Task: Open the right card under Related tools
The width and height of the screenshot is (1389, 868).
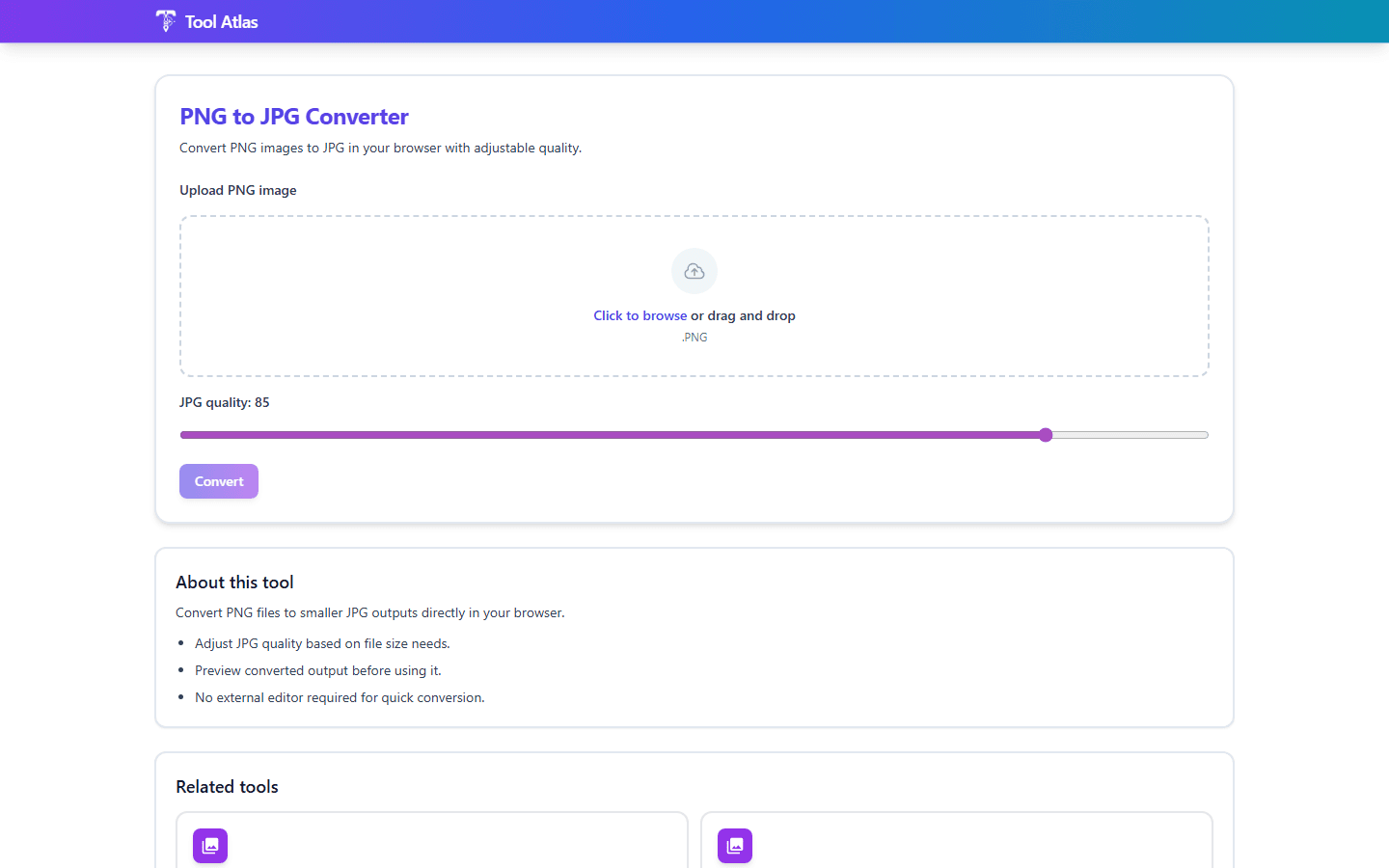Action: pyautogui.click(x=956, y=847)
